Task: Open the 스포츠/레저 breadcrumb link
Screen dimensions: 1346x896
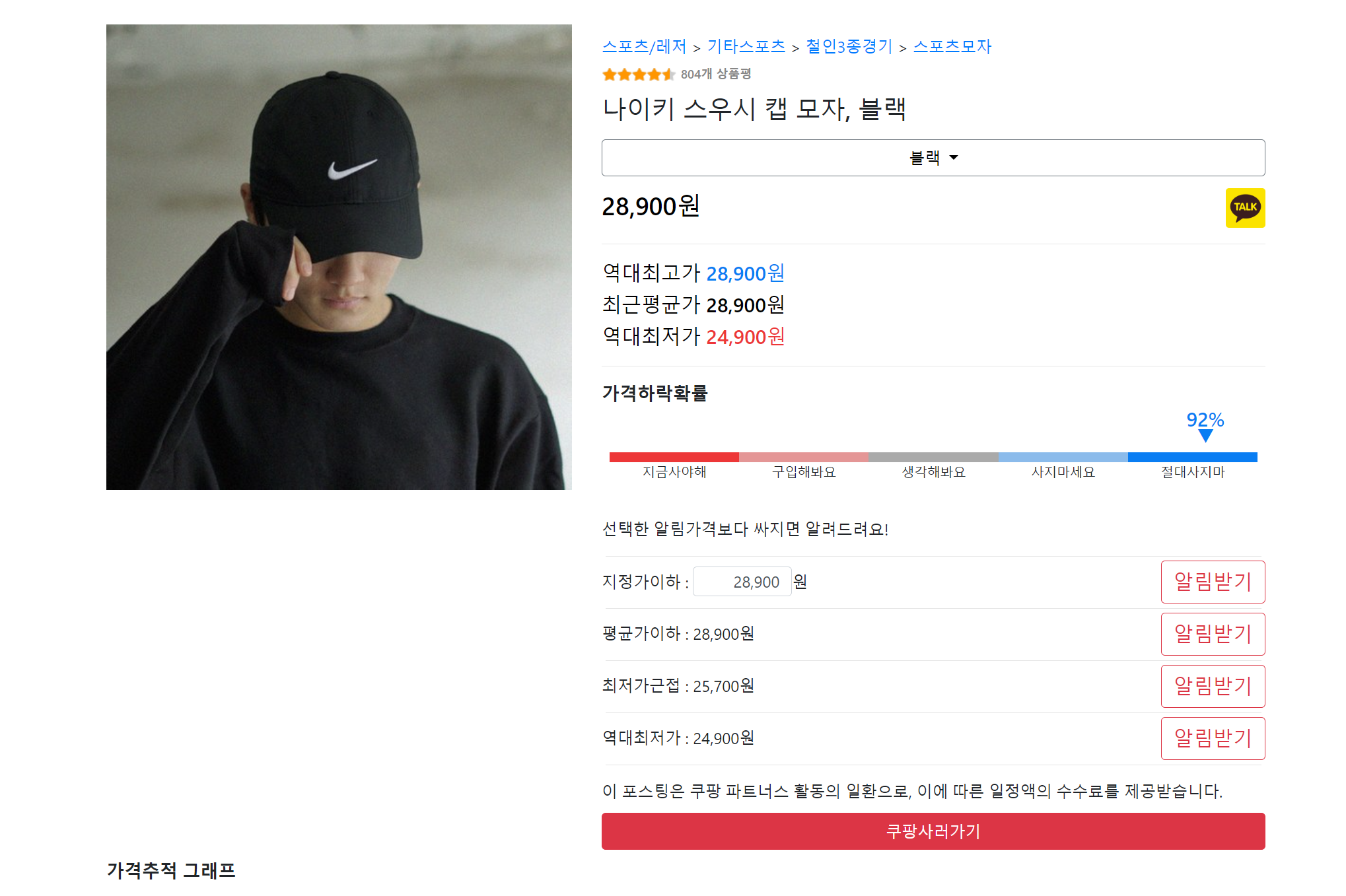Action: 644,47
